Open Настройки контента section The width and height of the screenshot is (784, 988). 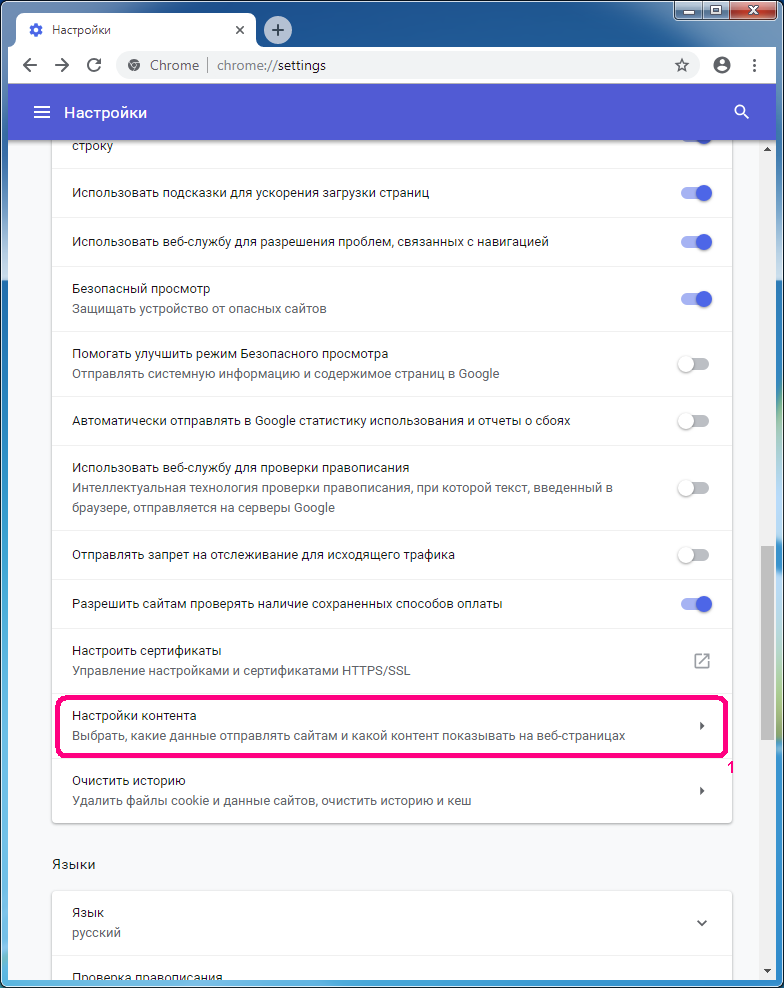pos(390,726)
